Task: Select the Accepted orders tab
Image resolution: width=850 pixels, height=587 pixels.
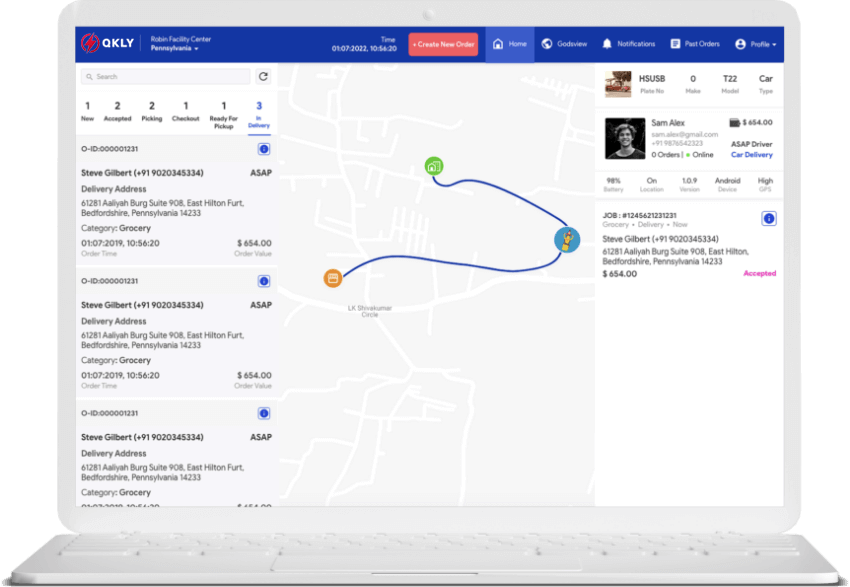Action: tap(117, 111)
